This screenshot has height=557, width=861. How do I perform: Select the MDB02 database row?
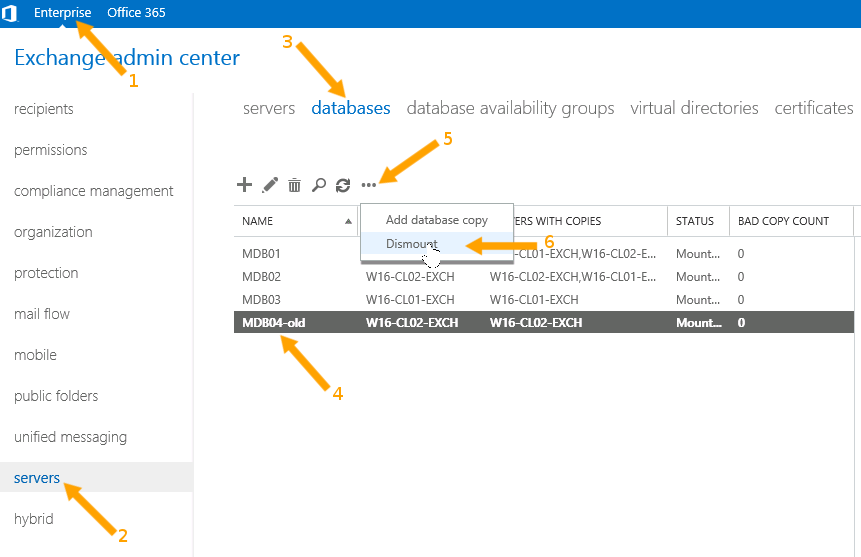click(544, 277)
